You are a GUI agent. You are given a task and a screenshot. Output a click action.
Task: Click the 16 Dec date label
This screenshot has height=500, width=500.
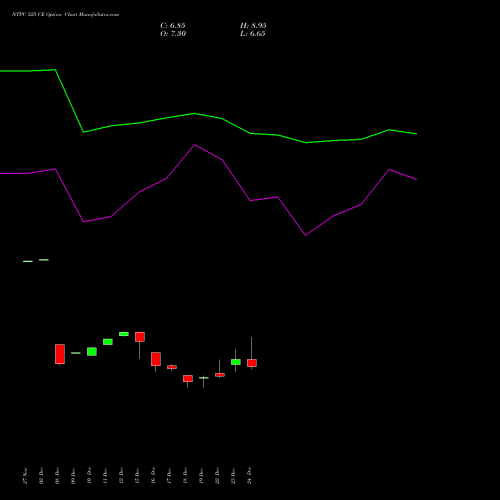click(153, 476)
